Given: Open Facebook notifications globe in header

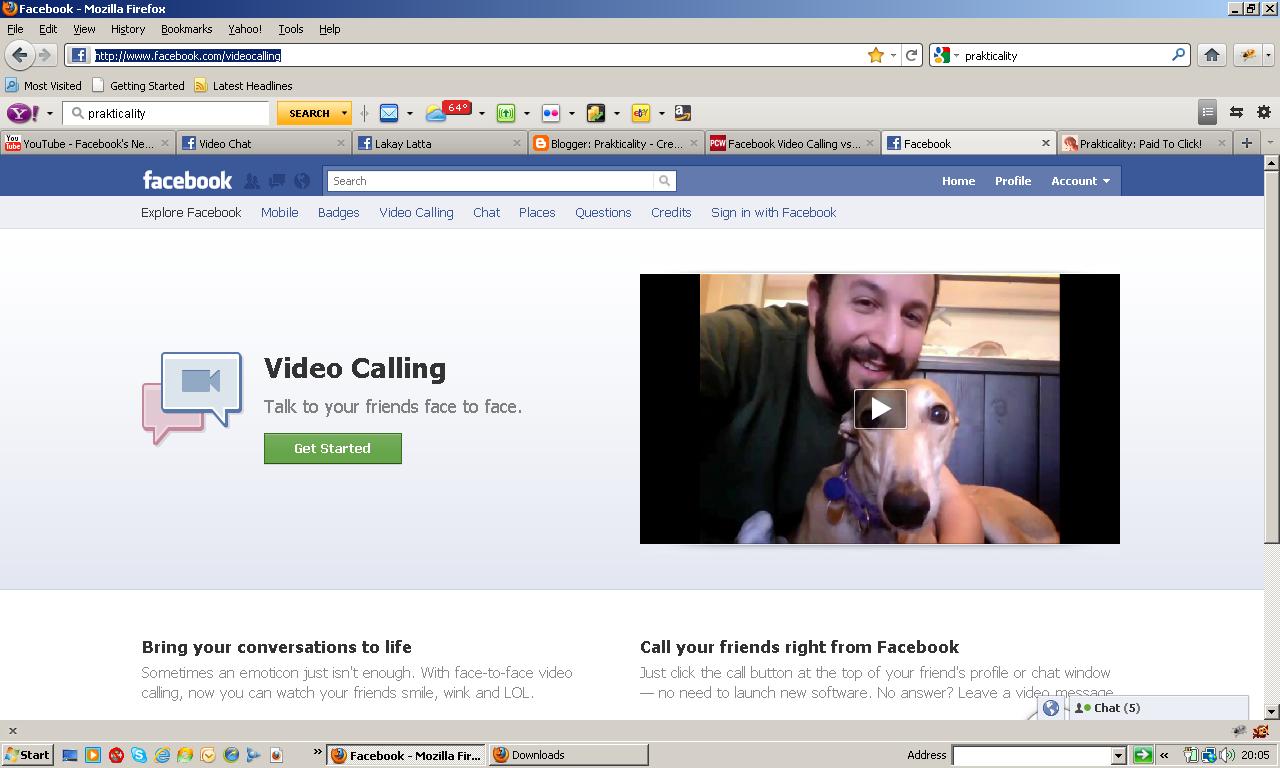Looking at the screenshot, I should (302, 181).
